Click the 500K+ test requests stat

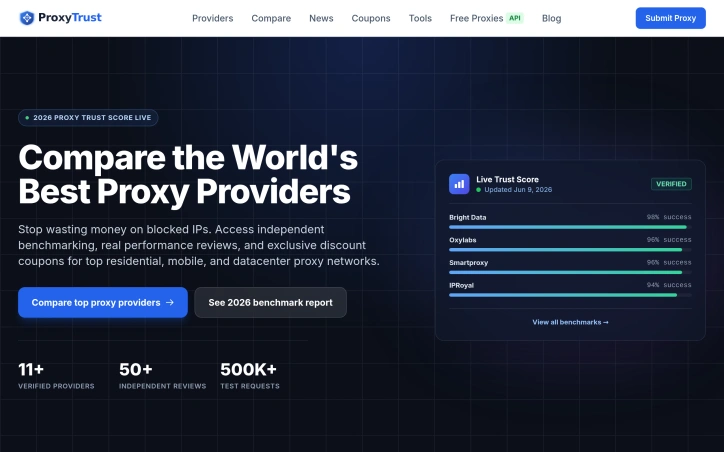click(250, 375)
